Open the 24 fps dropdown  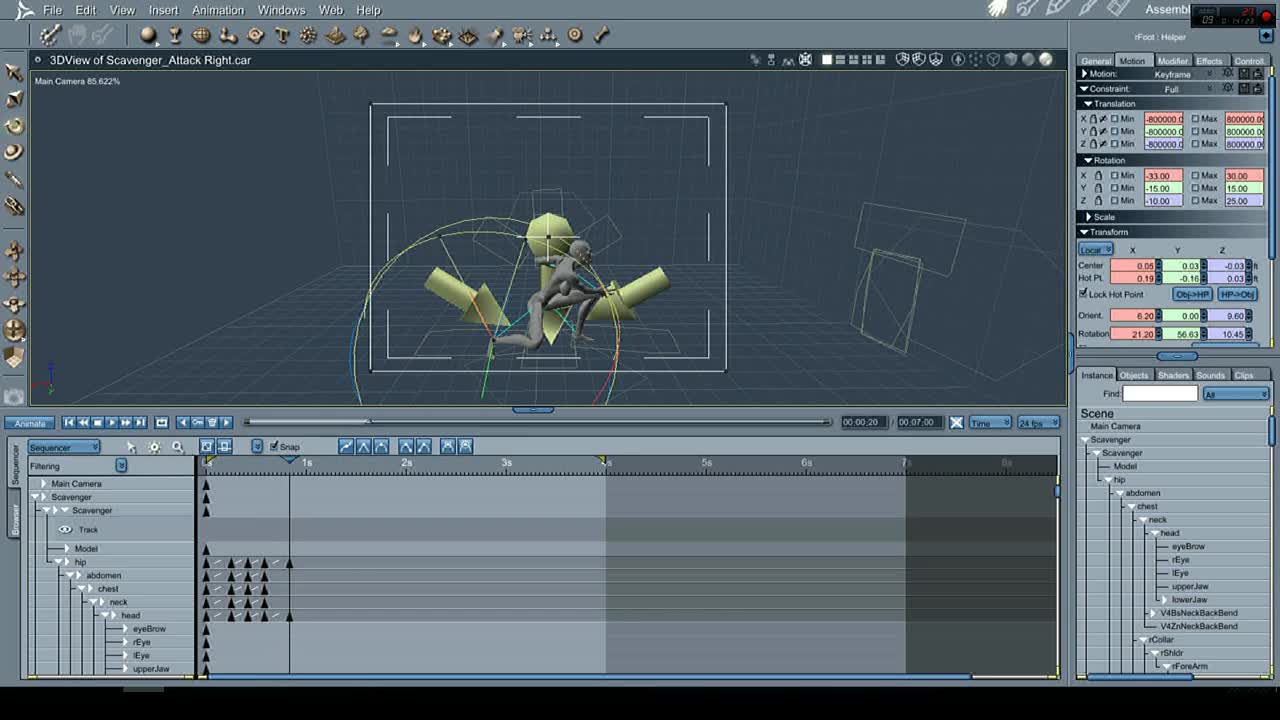tap(1038, 423)
